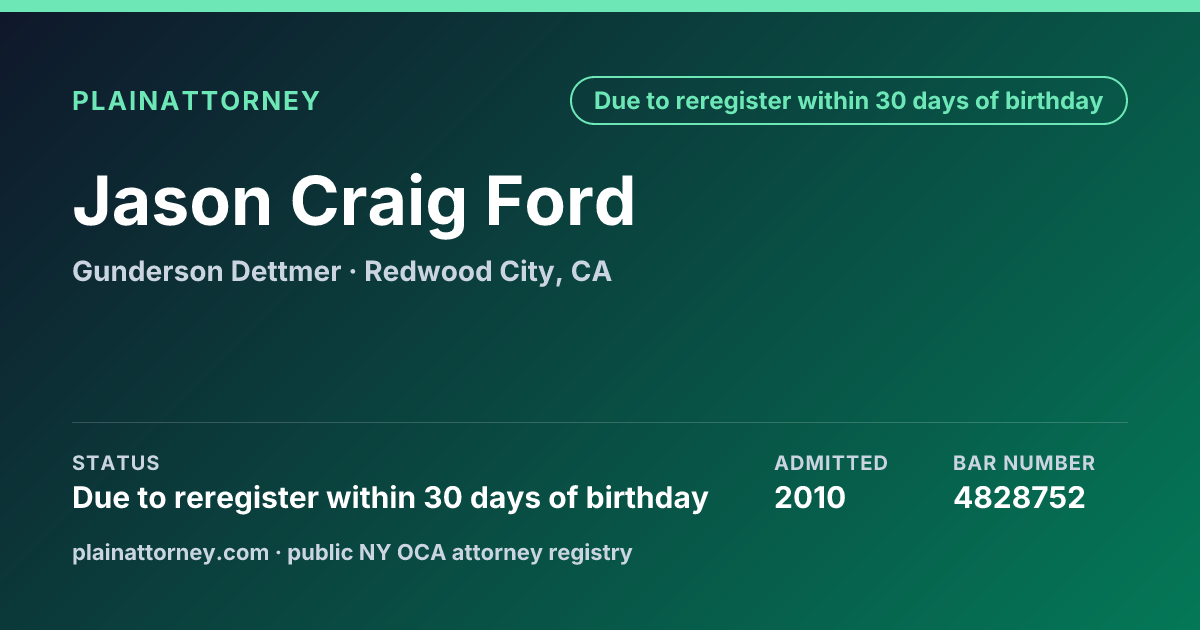1200x630 pixels.
Task: Select the Redwood City, CA location text
Action: tap(488, 272)
